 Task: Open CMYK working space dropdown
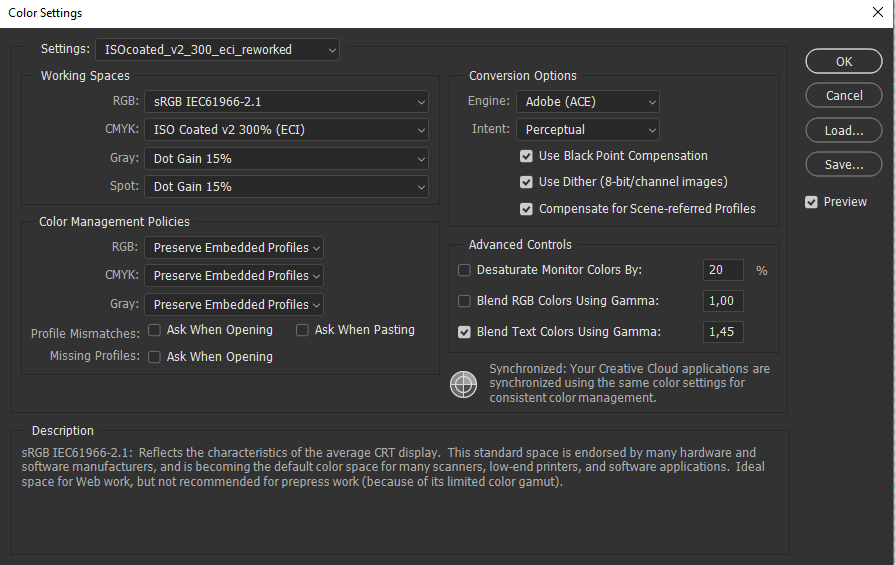pos(286,130)
